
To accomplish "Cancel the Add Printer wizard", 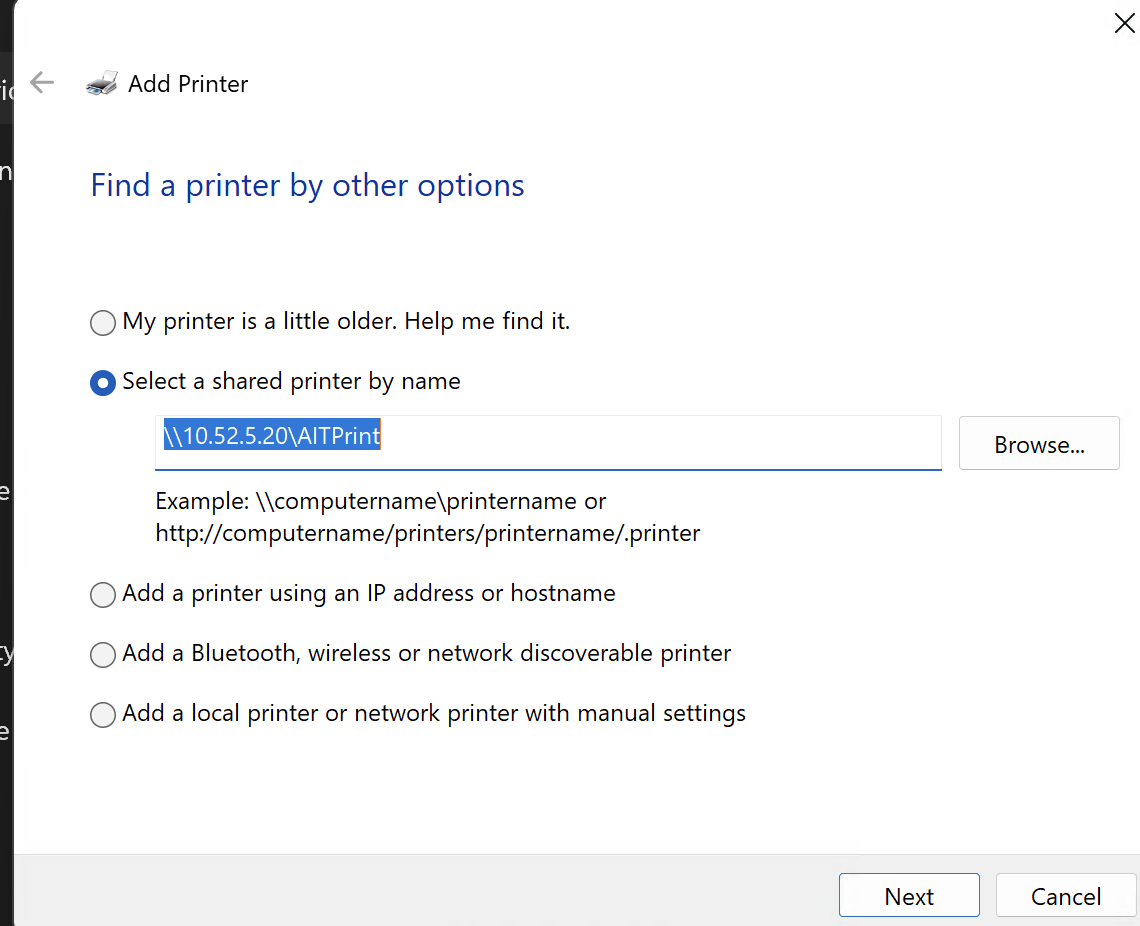I will pyautogui.click(x=1065, y=896).
